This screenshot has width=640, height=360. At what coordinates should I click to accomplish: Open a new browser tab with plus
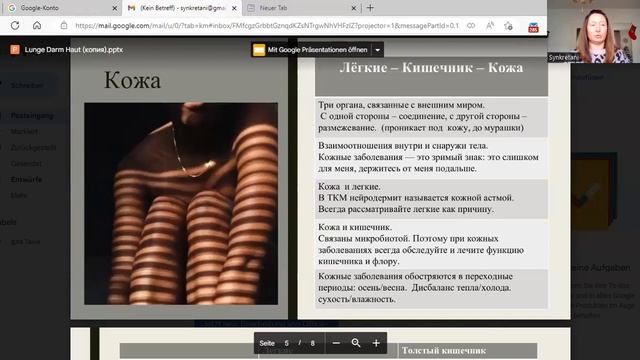point(370,8)
